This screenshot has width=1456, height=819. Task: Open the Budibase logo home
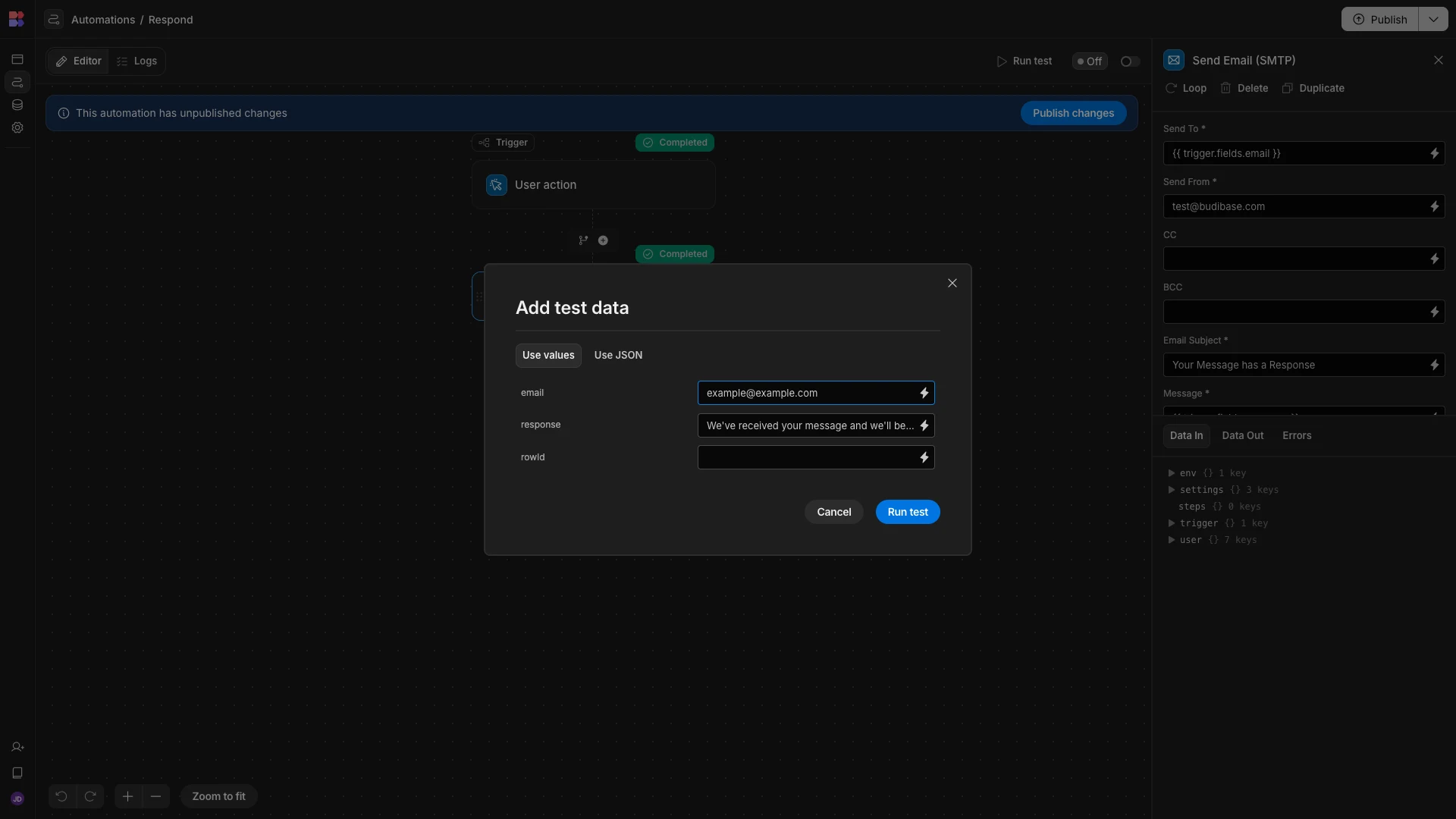[x=17, y=19]
